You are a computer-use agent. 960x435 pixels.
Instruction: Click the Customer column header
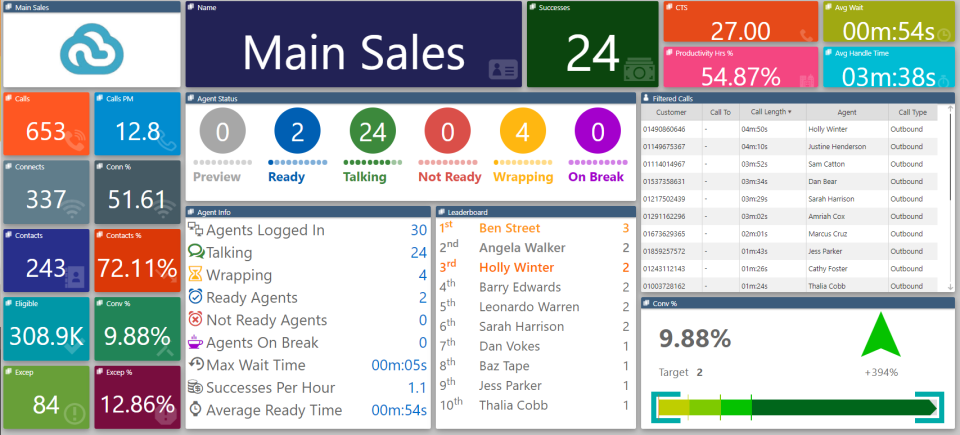tap(671, 112)
